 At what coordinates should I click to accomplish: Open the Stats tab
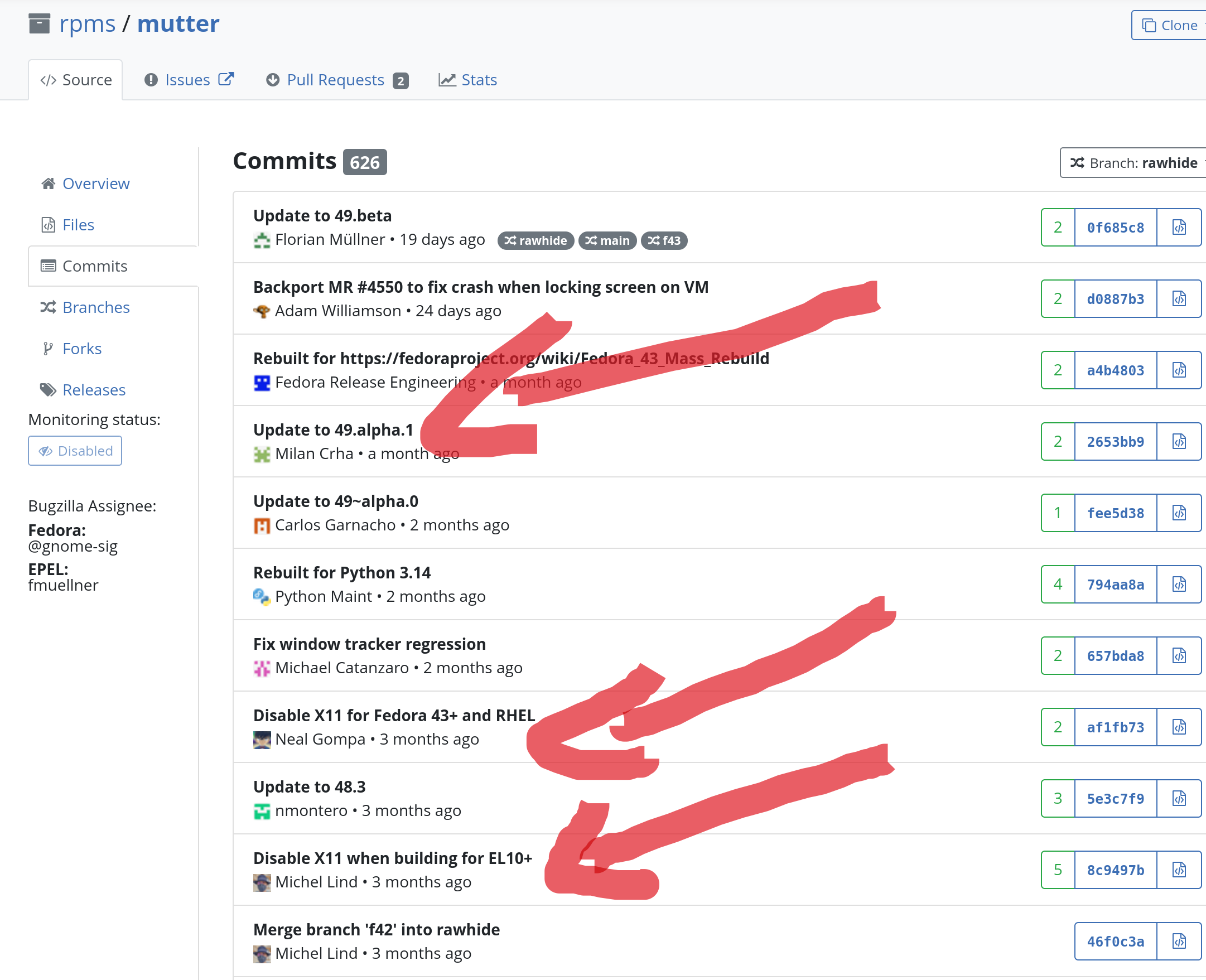pos(467,80)
